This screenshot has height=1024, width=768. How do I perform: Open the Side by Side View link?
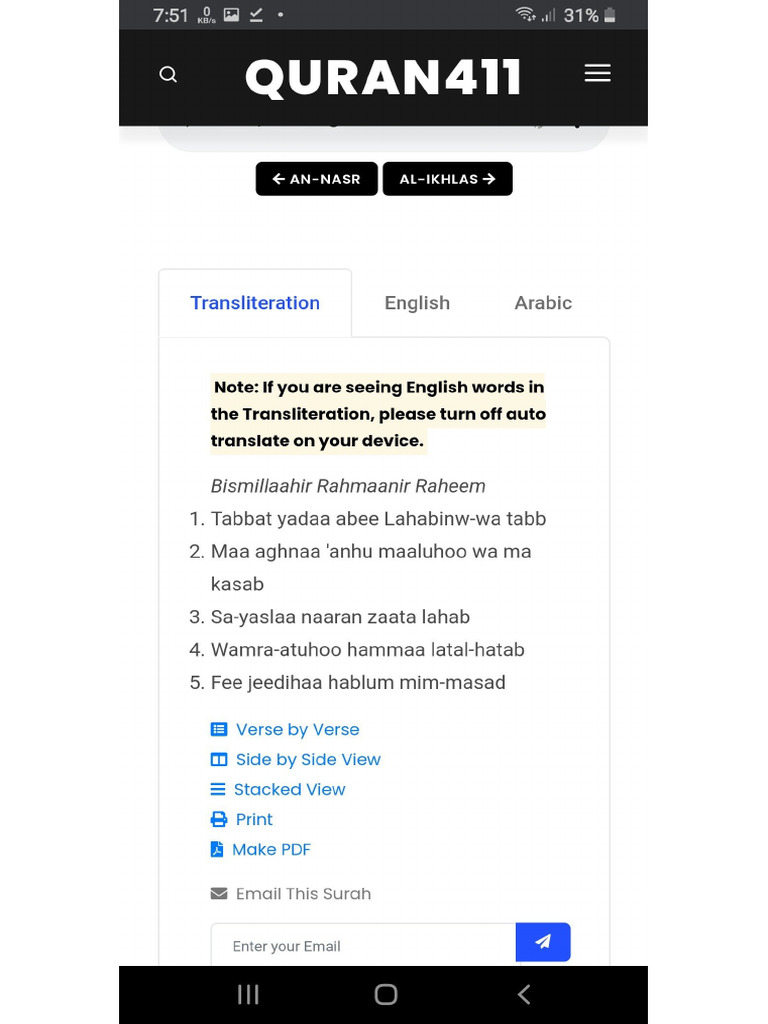point(308,760)
